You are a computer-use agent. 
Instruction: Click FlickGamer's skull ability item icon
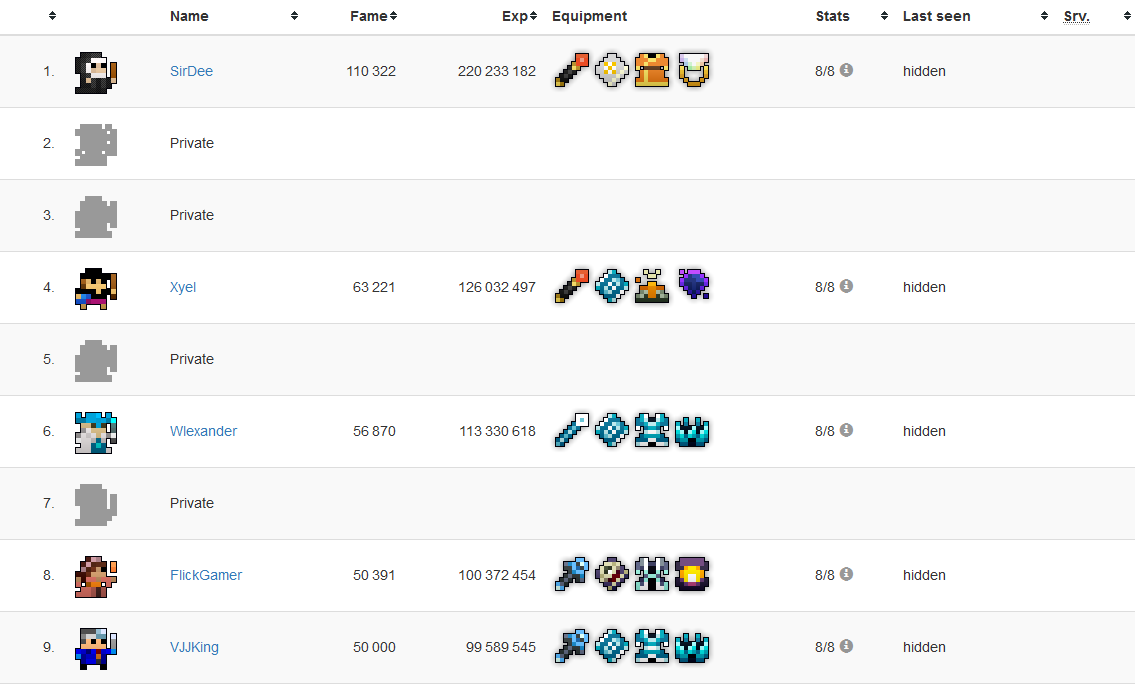pos(612,575)
